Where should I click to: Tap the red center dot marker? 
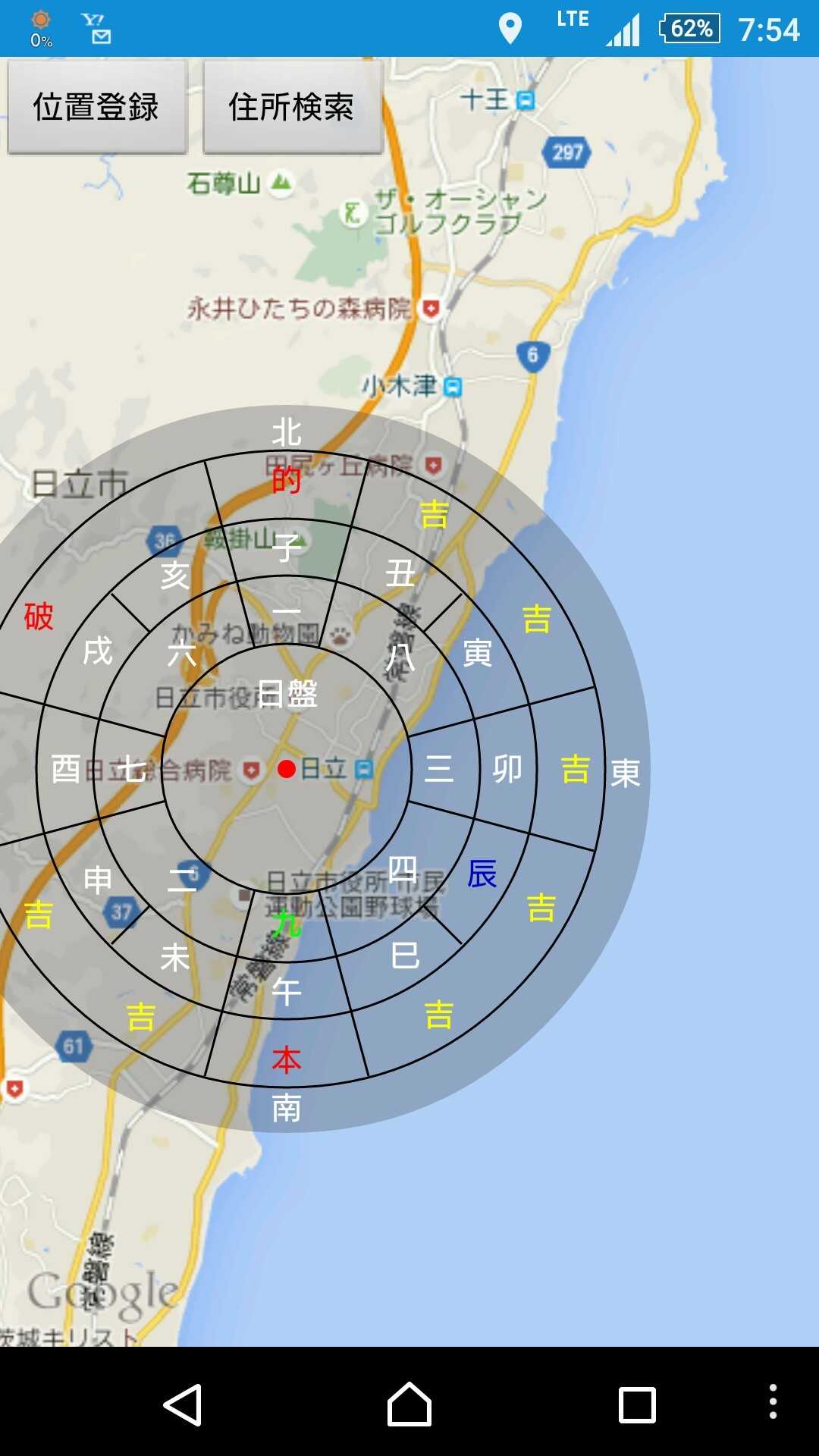(x=287, y=770)
